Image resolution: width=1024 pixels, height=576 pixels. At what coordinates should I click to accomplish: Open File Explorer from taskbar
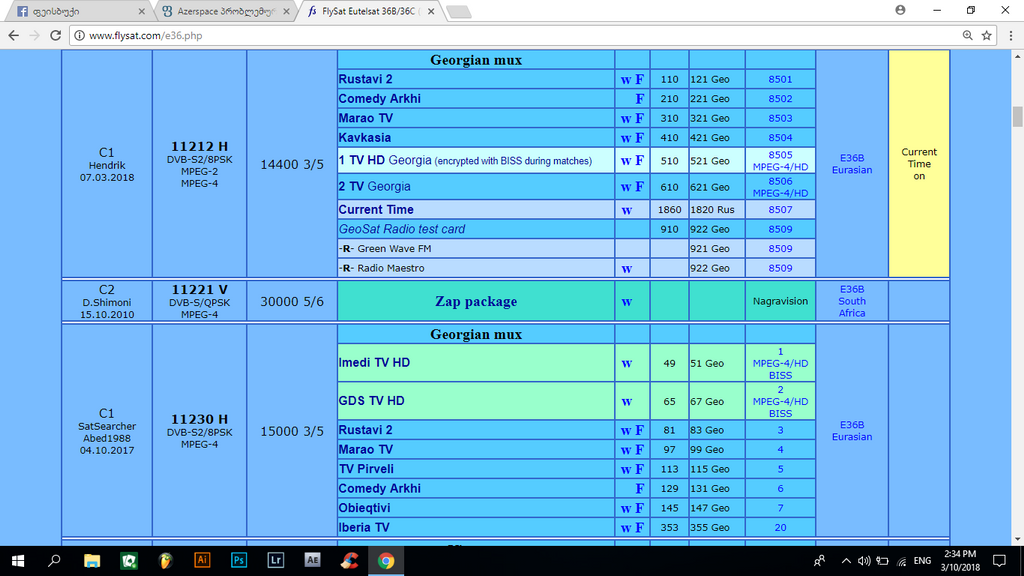pos(92,561)
